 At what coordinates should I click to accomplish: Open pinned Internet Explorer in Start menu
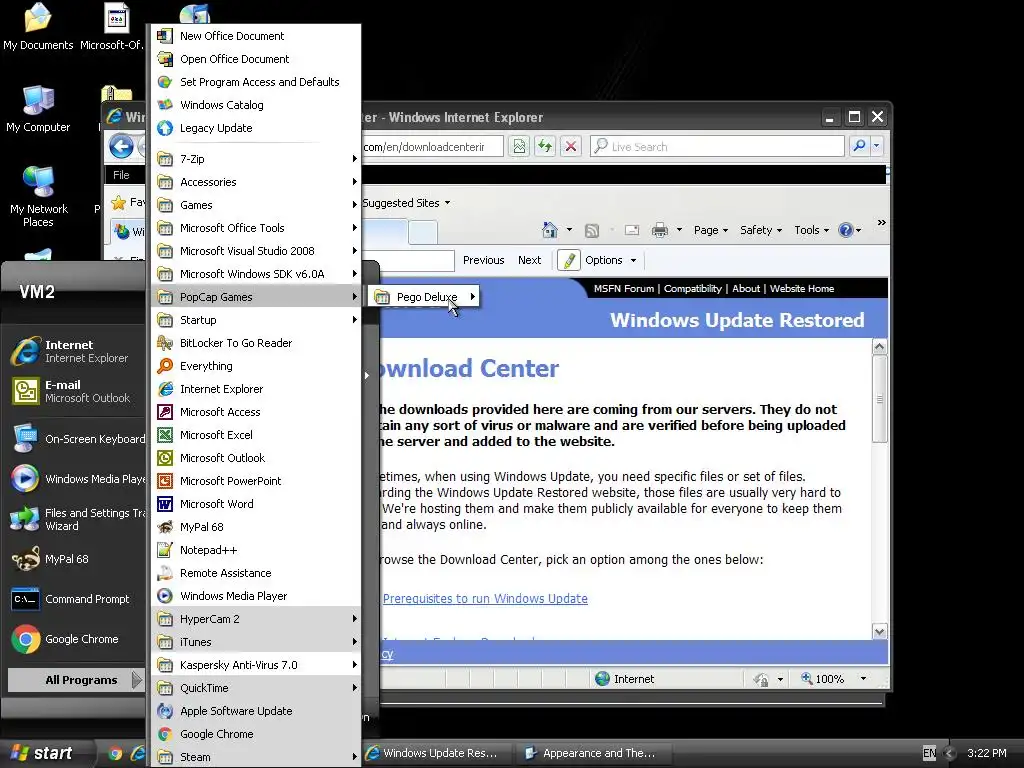[76, 351]
